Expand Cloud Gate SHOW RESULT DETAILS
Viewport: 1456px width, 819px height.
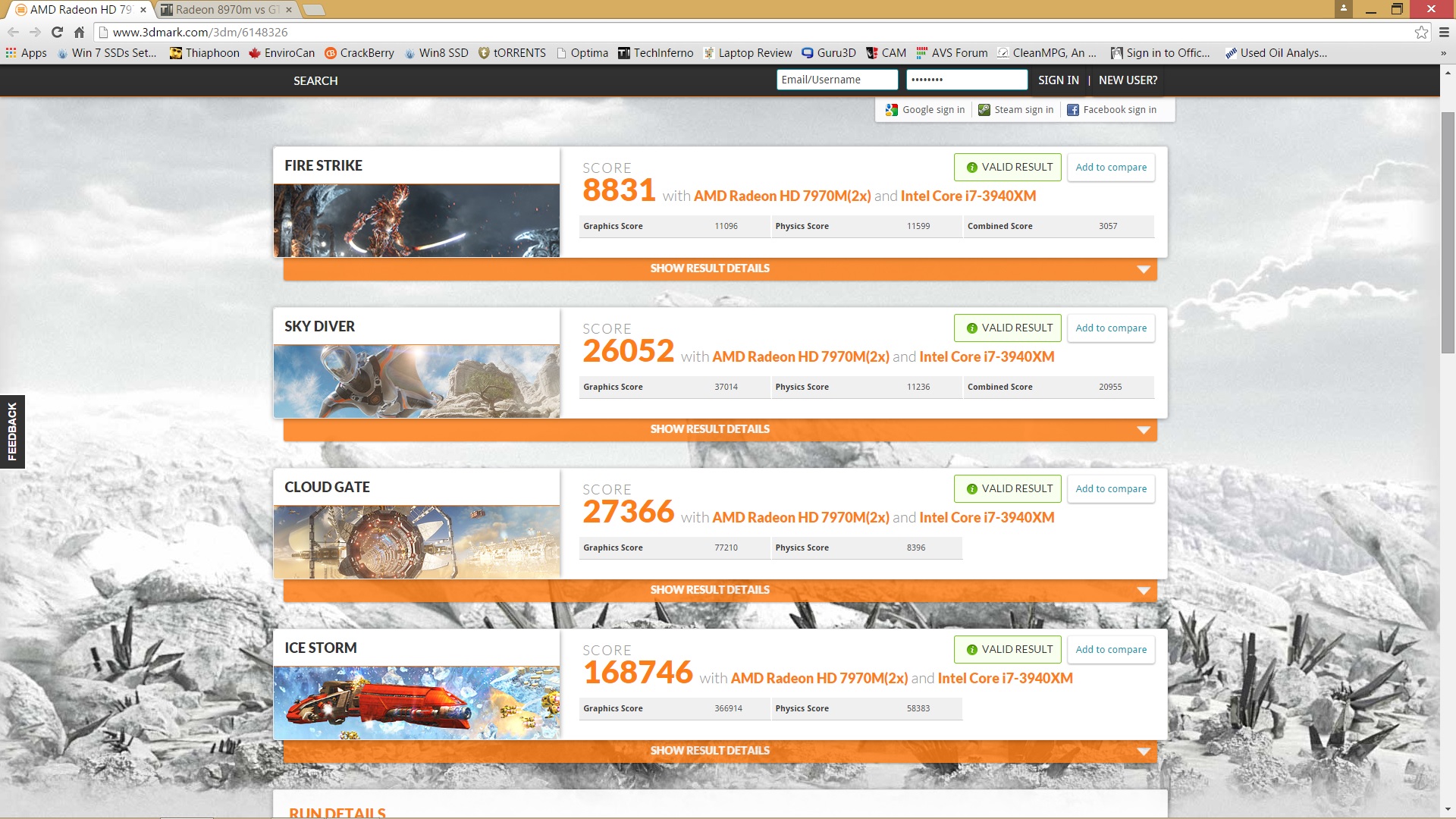(720, 590)
